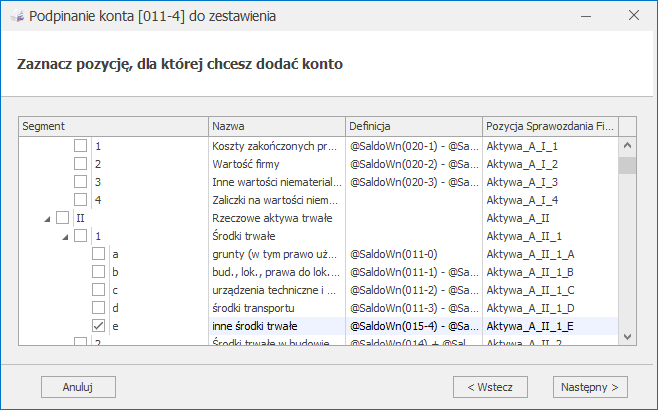Toggle checkbox next to 'Rzeczowe aktywa trwałe'
Screen dimensions: 658x410
coord(63,218)
